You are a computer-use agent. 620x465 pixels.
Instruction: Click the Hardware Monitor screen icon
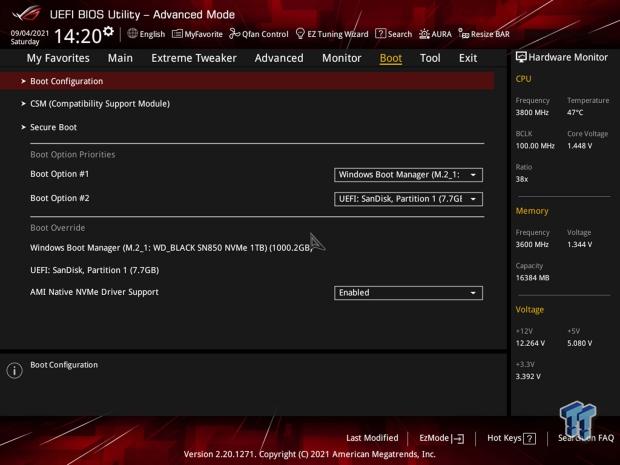point(521,57)
